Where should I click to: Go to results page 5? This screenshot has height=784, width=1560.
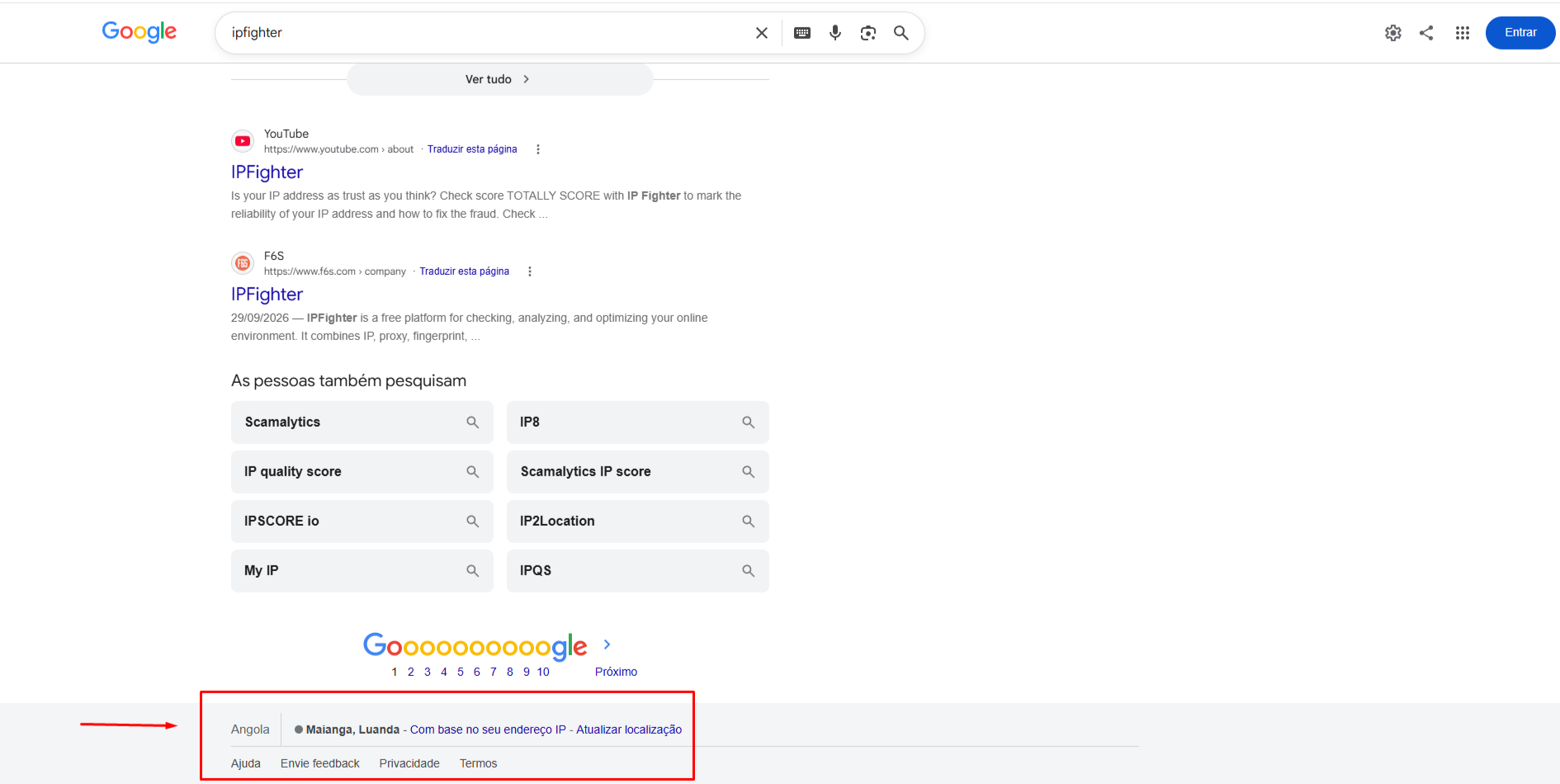pos(461,672)
